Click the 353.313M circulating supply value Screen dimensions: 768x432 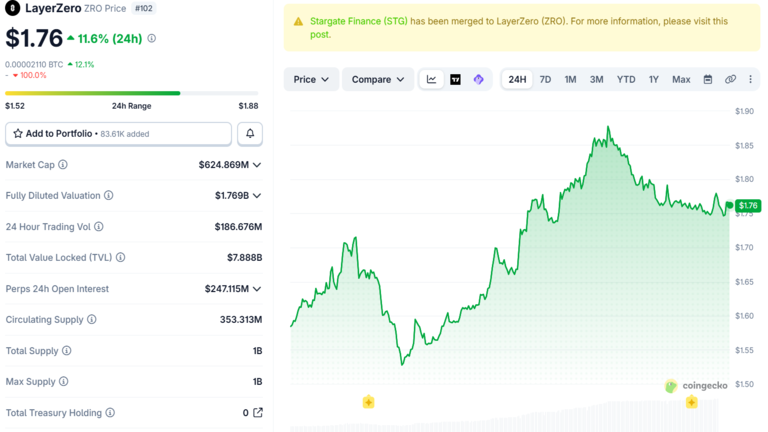coord(240,320)
